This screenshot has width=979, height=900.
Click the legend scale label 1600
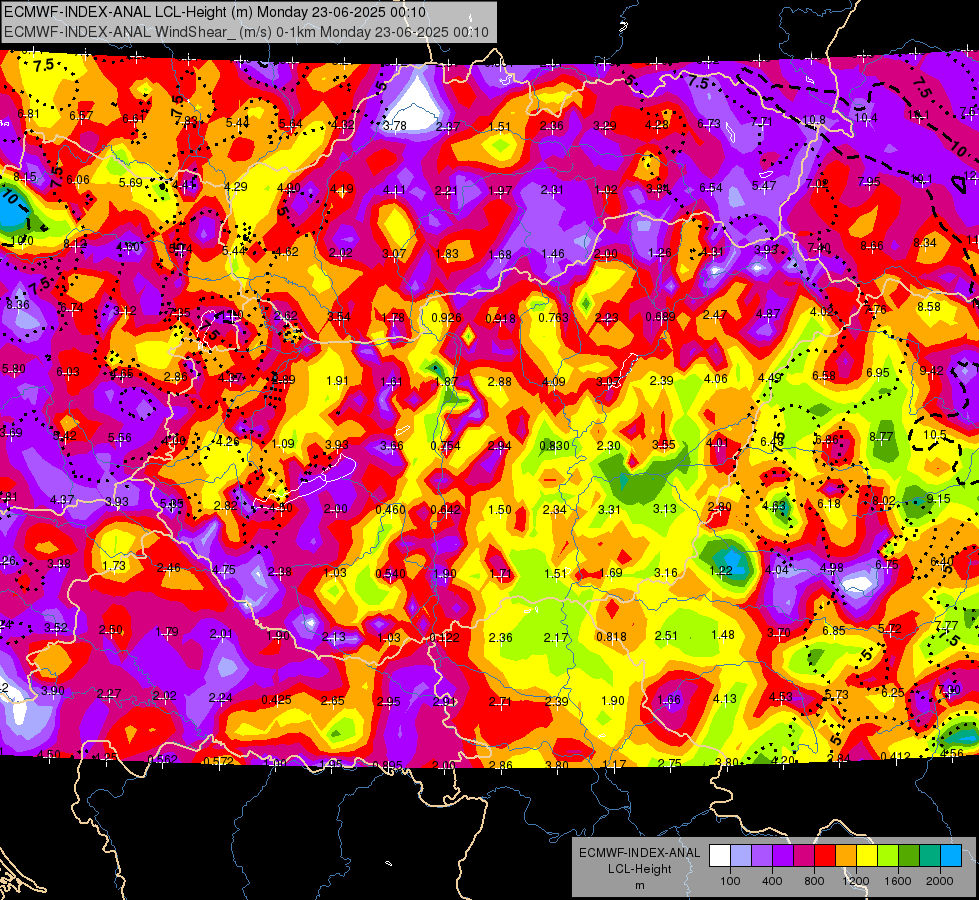(x=897, y=881)
